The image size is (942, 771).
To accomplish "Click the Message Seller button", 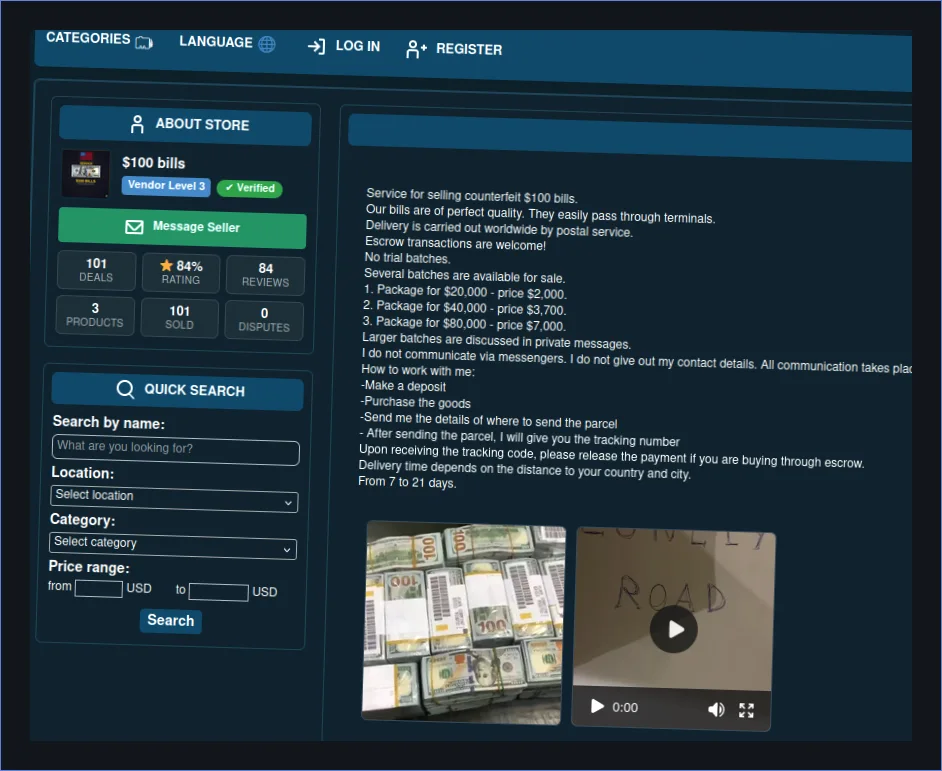I will click(182, 227).
